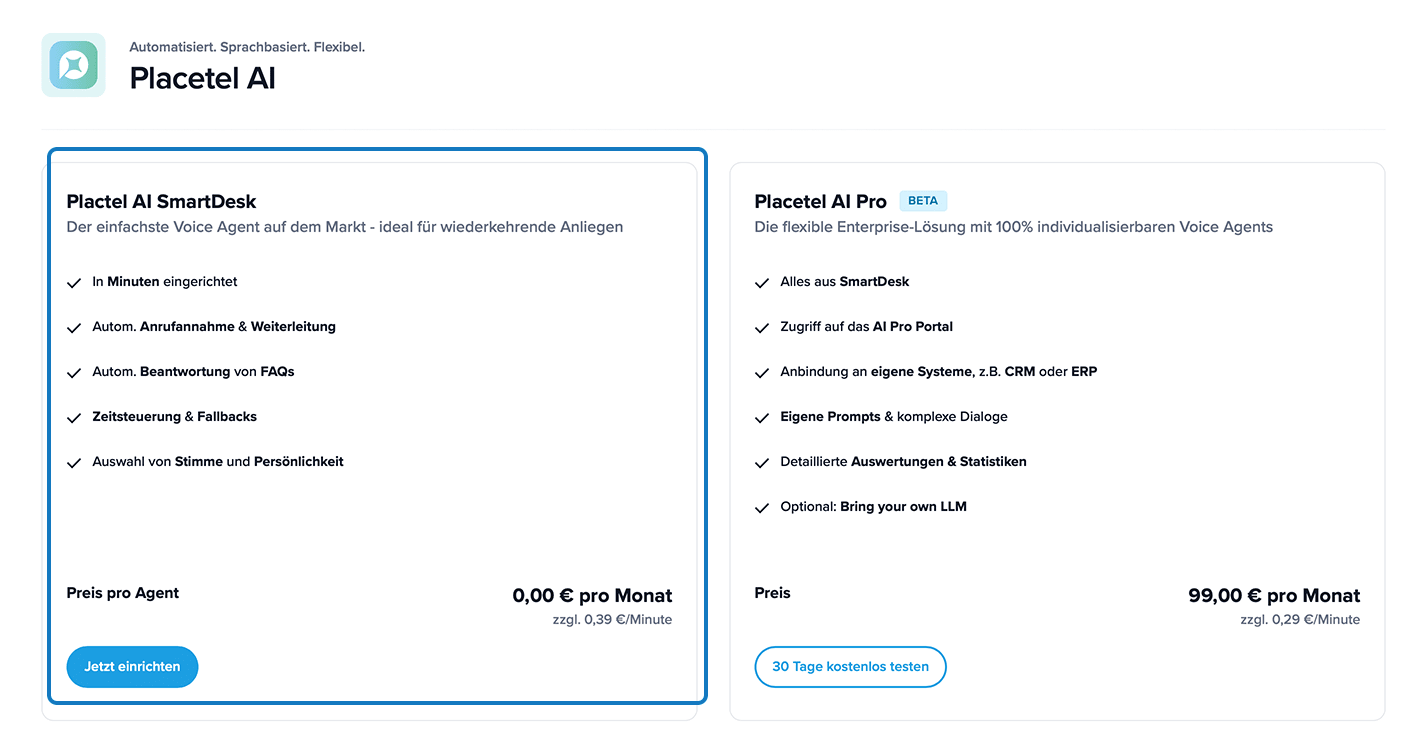Click "Zugriff auf das AI Pro Portal" text
Screen dimensions: 1415x743
pyautogui.click(x=867, y=327)
